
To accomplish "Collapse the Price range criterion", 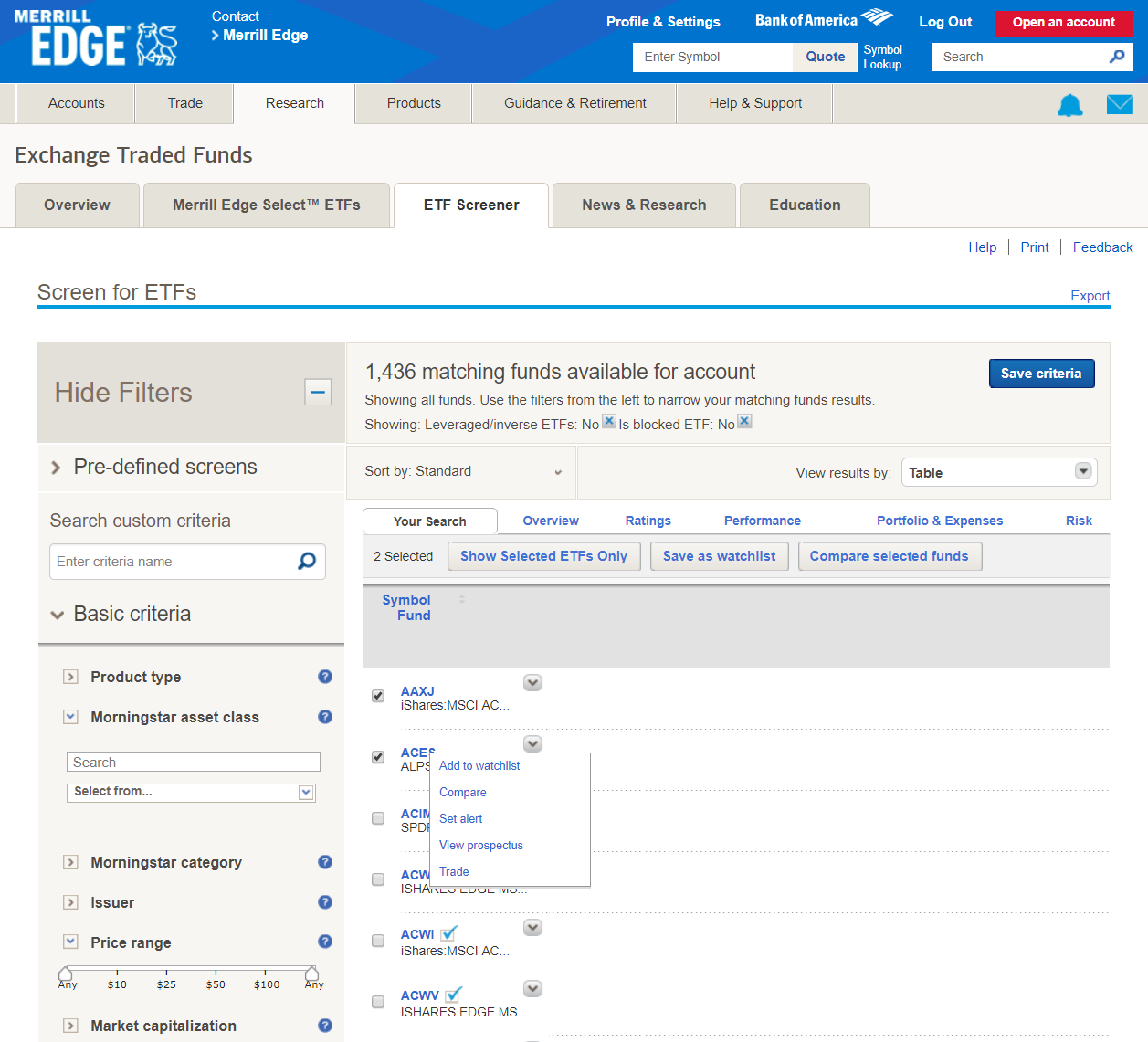I will pos(70,942).
